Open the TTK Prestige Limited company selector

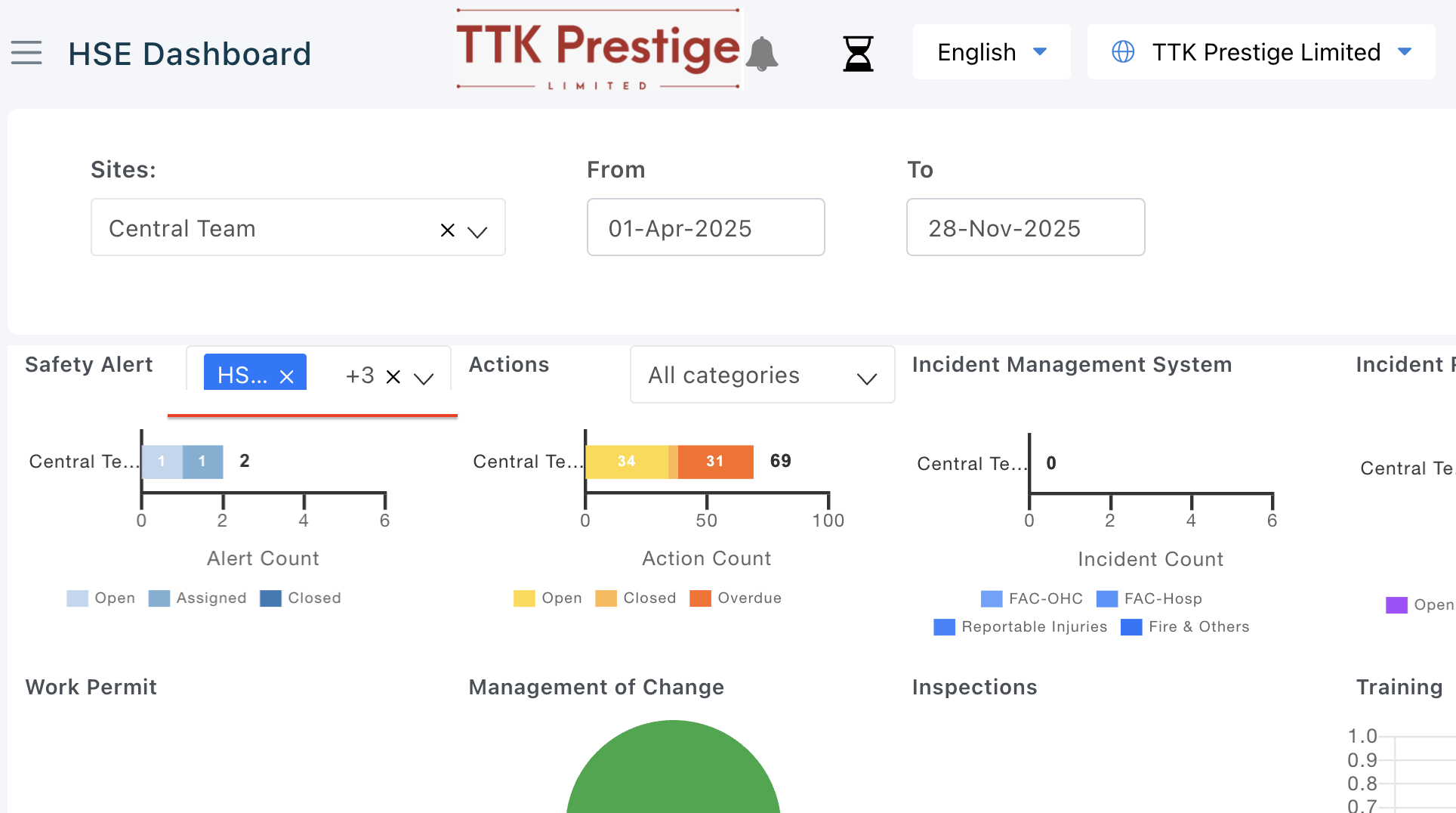(x=1261, y=52)
